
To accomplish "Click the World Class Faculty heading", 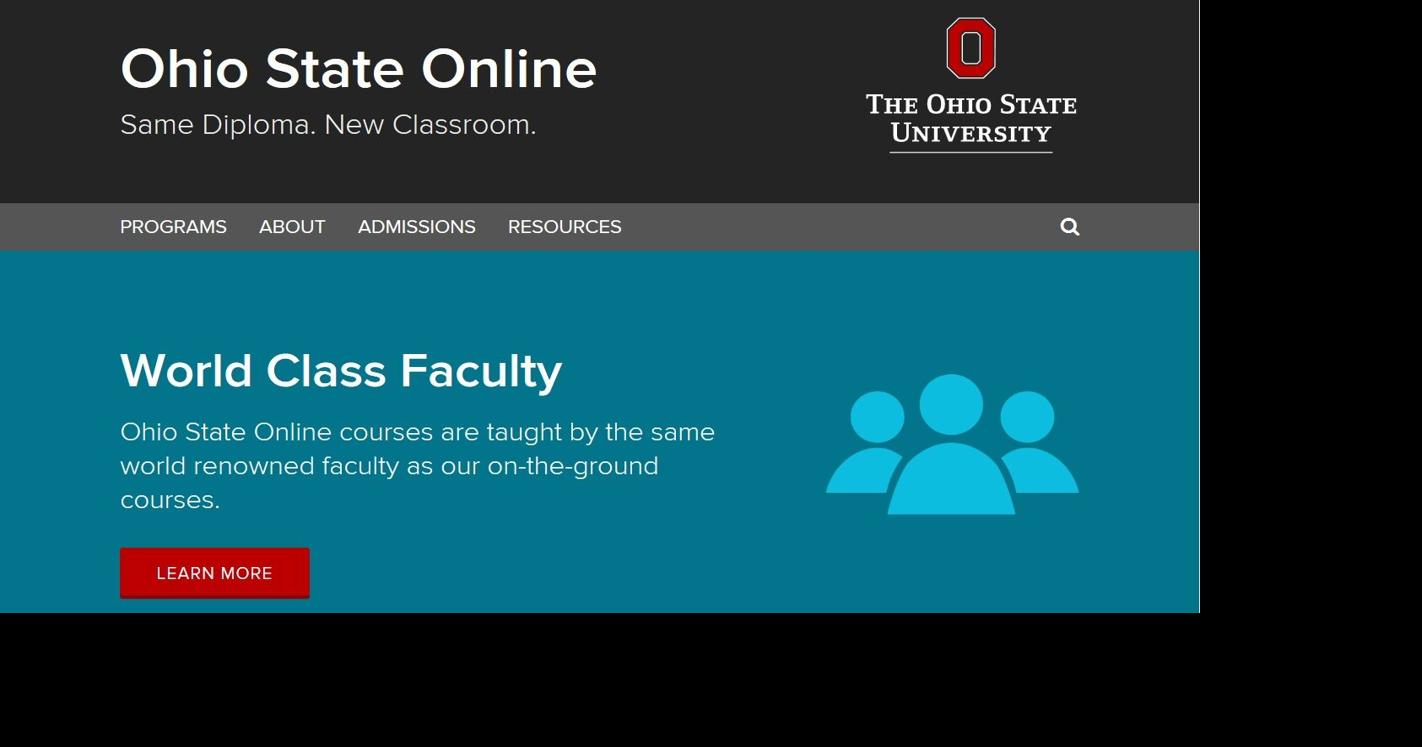I will click(x=341, y=371).
